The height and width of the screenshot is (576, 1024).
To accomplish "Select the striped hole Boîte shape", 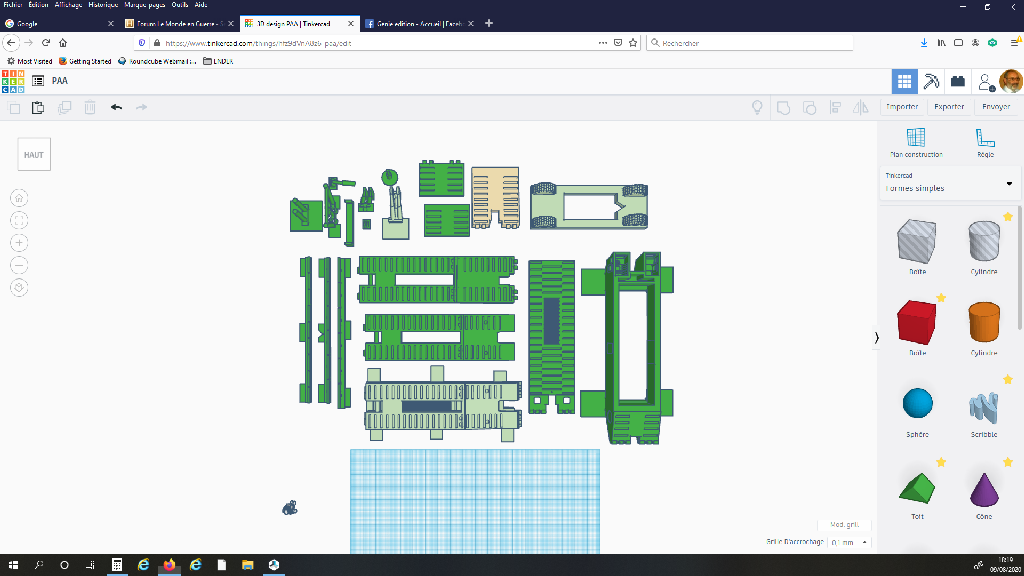I will [x=917, y=242].
